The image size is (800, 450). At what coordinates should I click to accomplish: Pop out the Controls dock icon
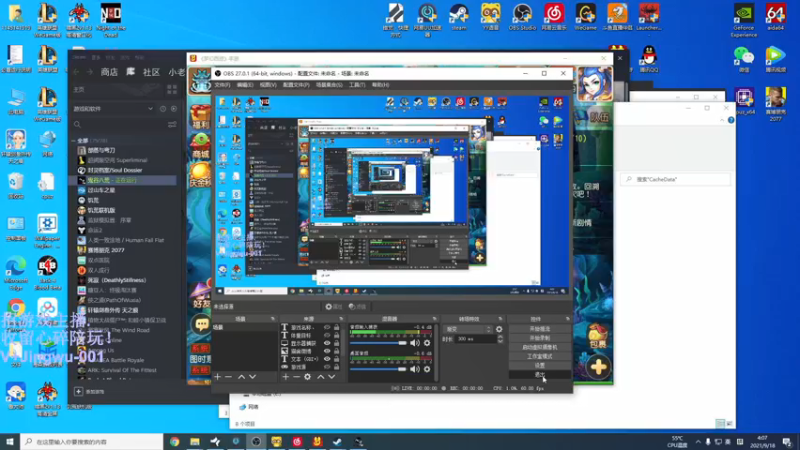click(567, 319)
